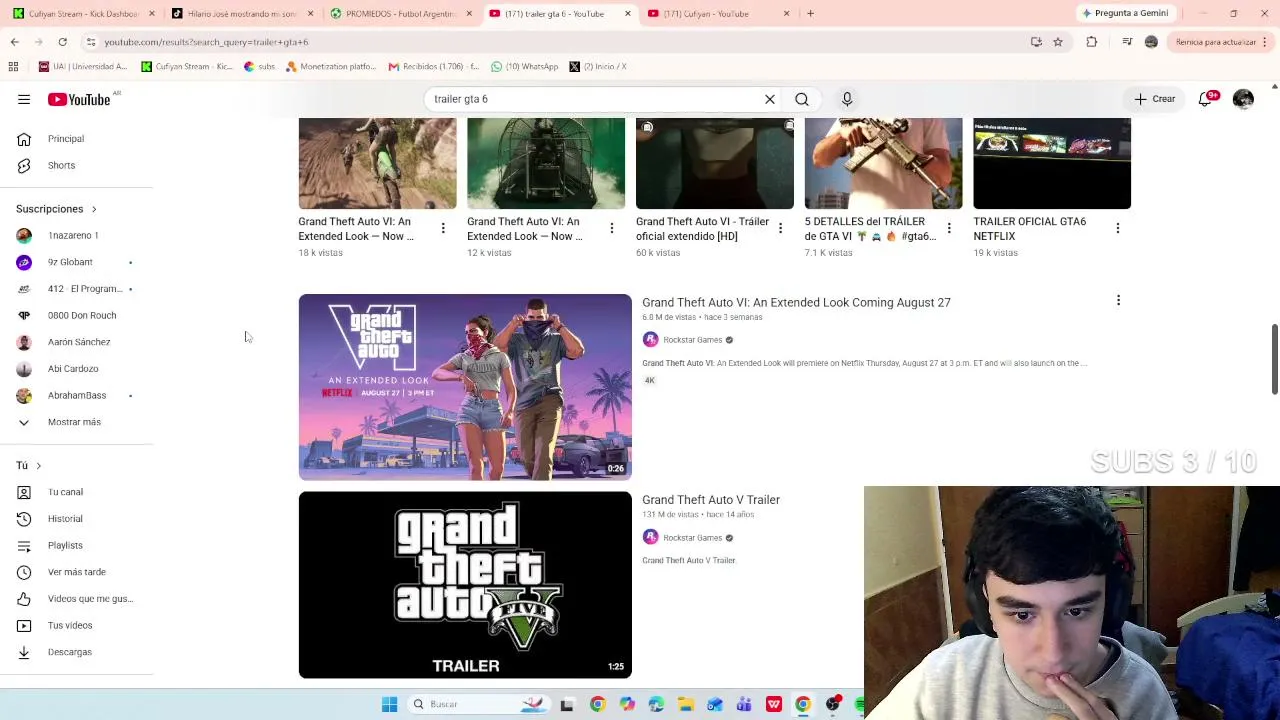Screen dimensions: 1280x720
Task: Click Reinicia para actualizar button
Action: pyautogui.click(x=1222, y=42)
